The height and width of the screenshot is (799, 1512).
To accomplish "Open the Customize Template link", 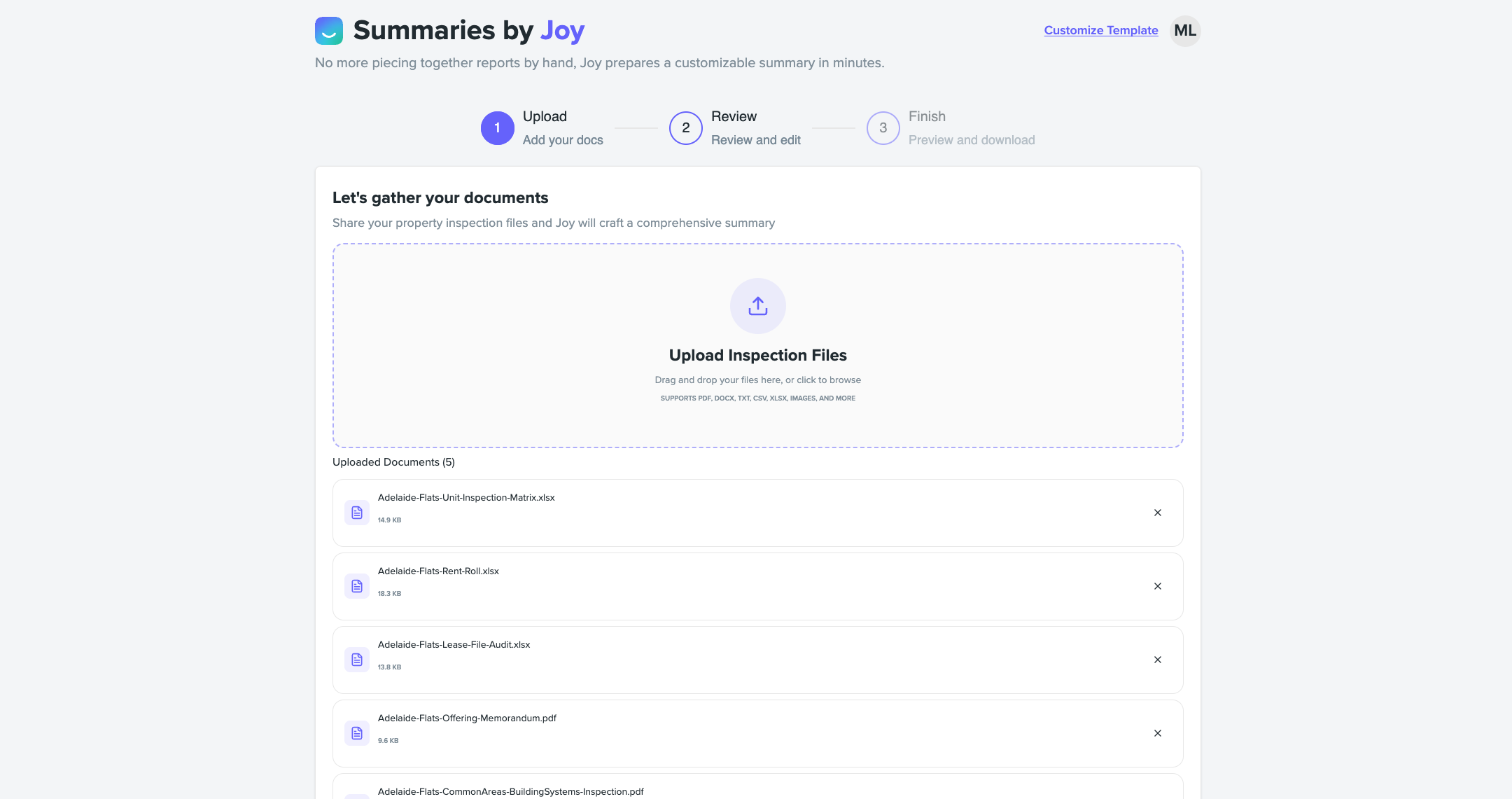I will 1101,30.
